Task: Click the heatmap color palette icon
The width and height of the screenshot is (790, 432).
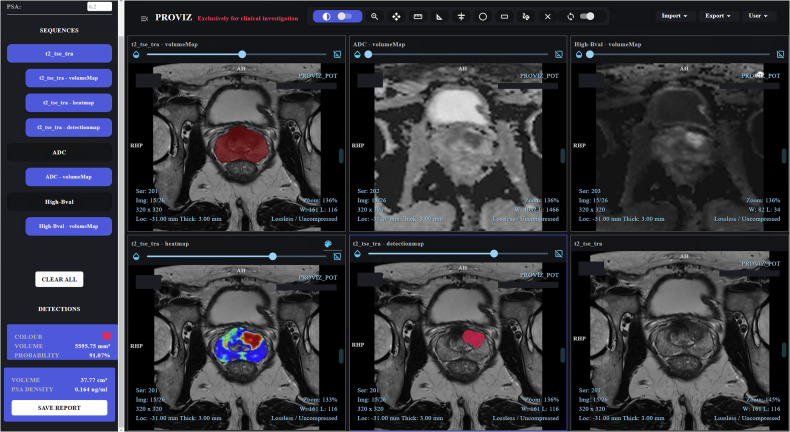Action: 328,244
